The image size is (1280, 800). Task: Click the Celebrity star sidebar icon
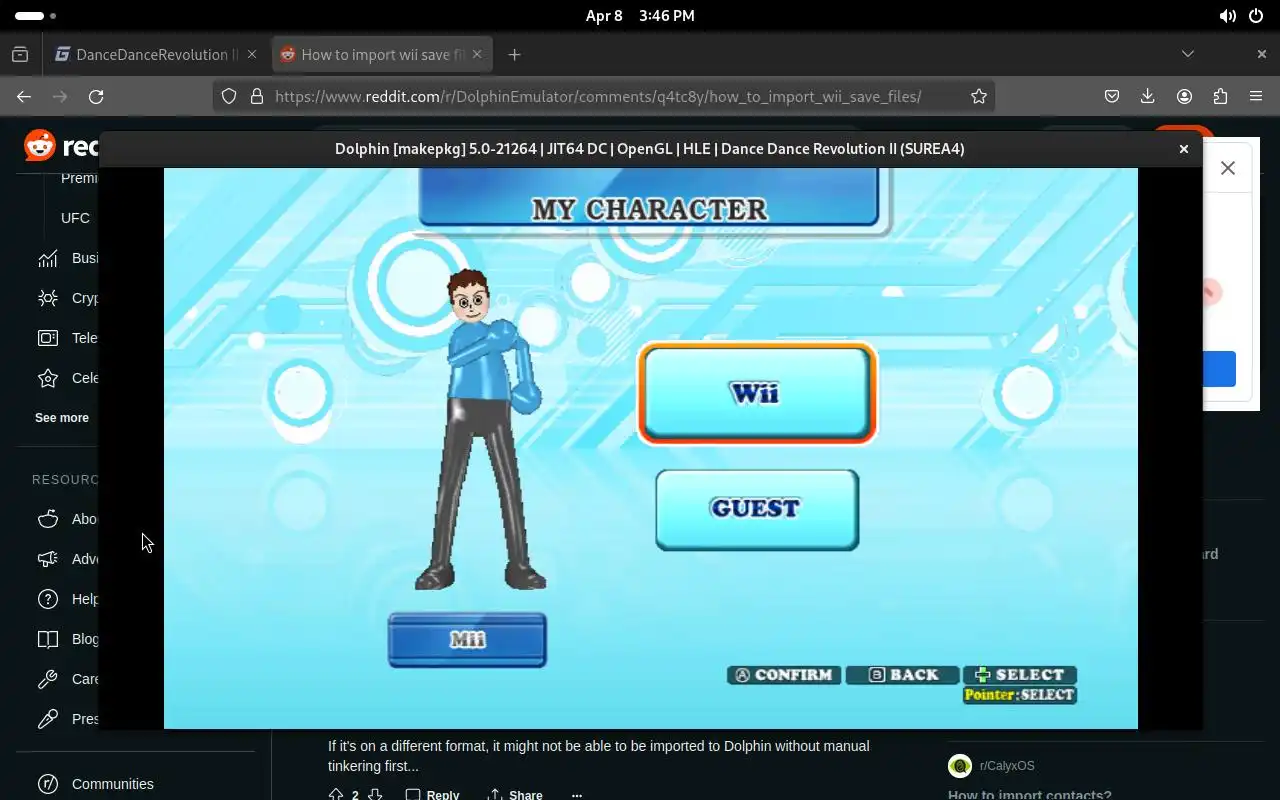[x=48, y=378]
